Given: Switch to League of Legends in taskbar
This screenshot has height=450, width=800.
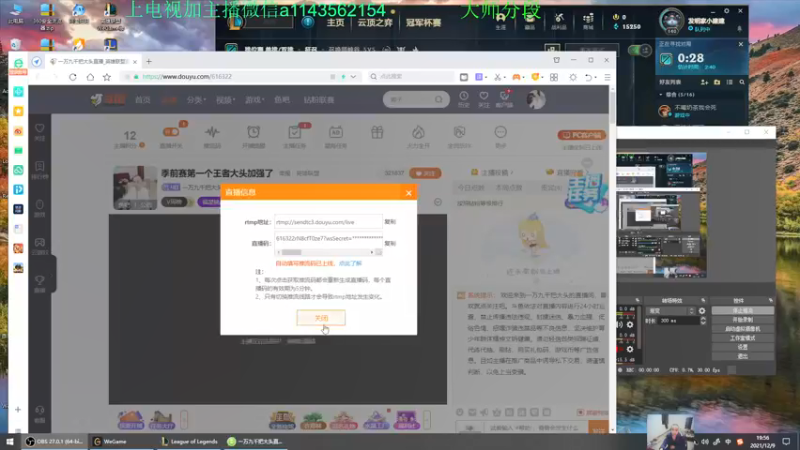Looking at the screenshot, I should (189, 441).
